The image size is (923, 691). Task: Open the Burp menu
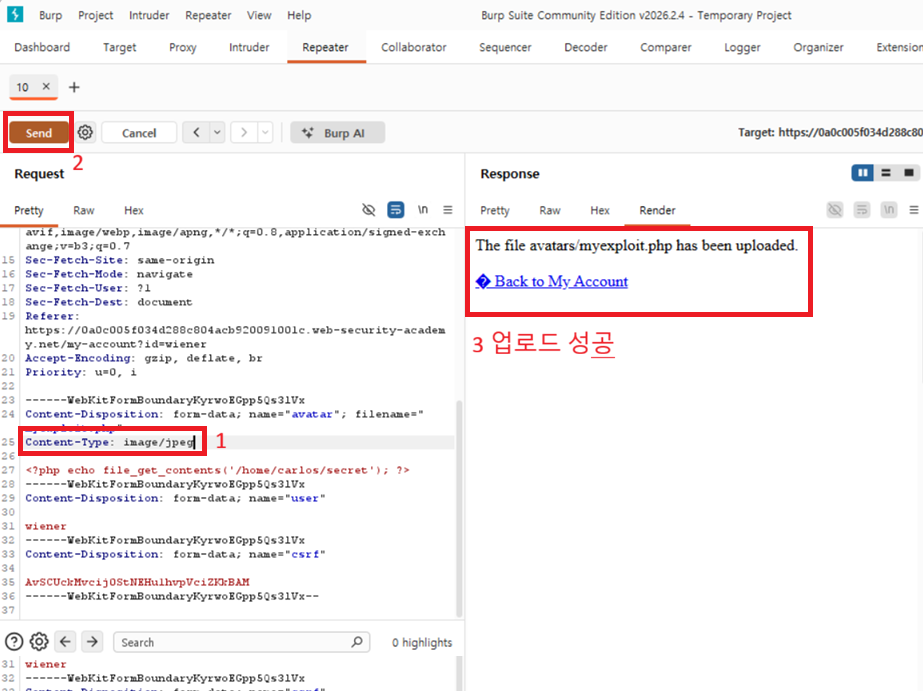coord(51,15)
